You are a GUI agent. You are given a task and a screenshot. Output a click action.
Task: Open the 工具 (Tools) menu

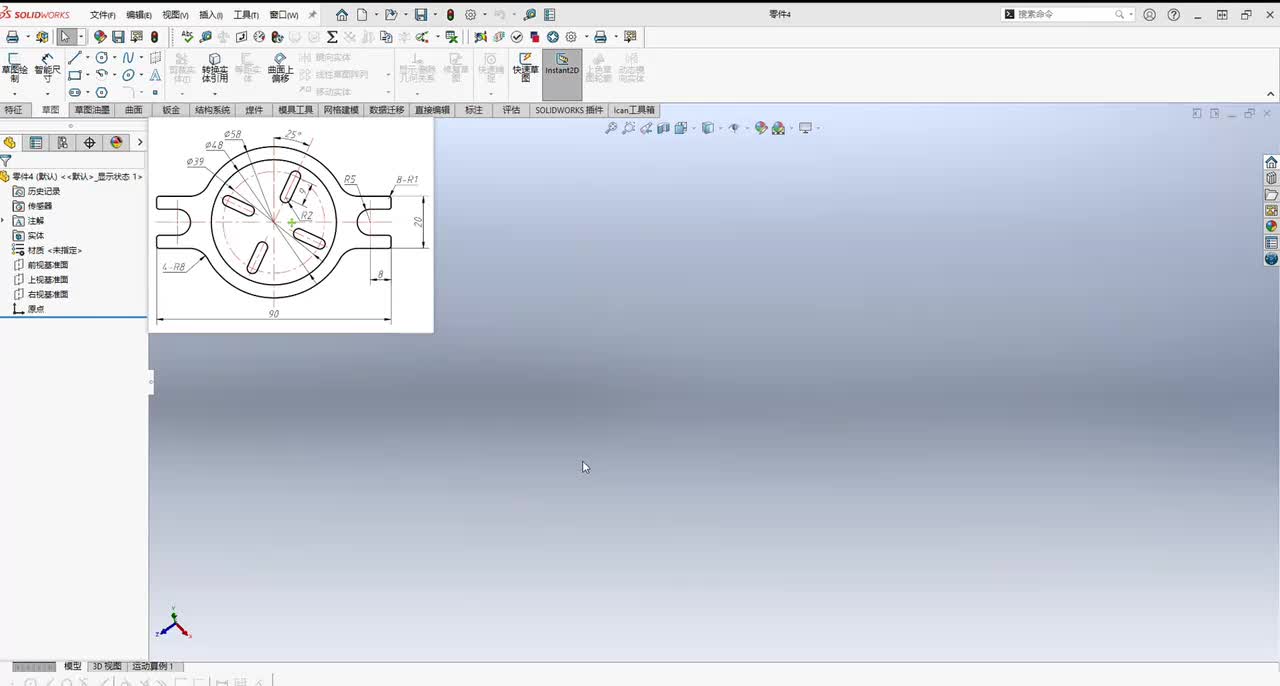246,15
